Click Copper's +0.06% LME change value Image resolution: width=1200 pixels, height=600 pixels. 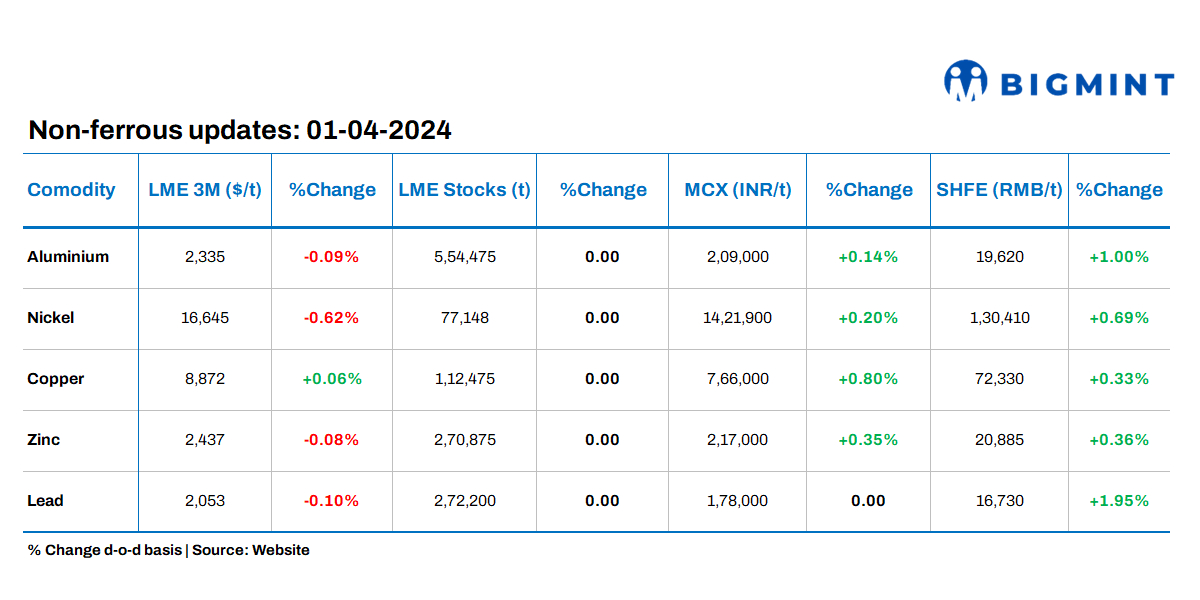(331, 379)
